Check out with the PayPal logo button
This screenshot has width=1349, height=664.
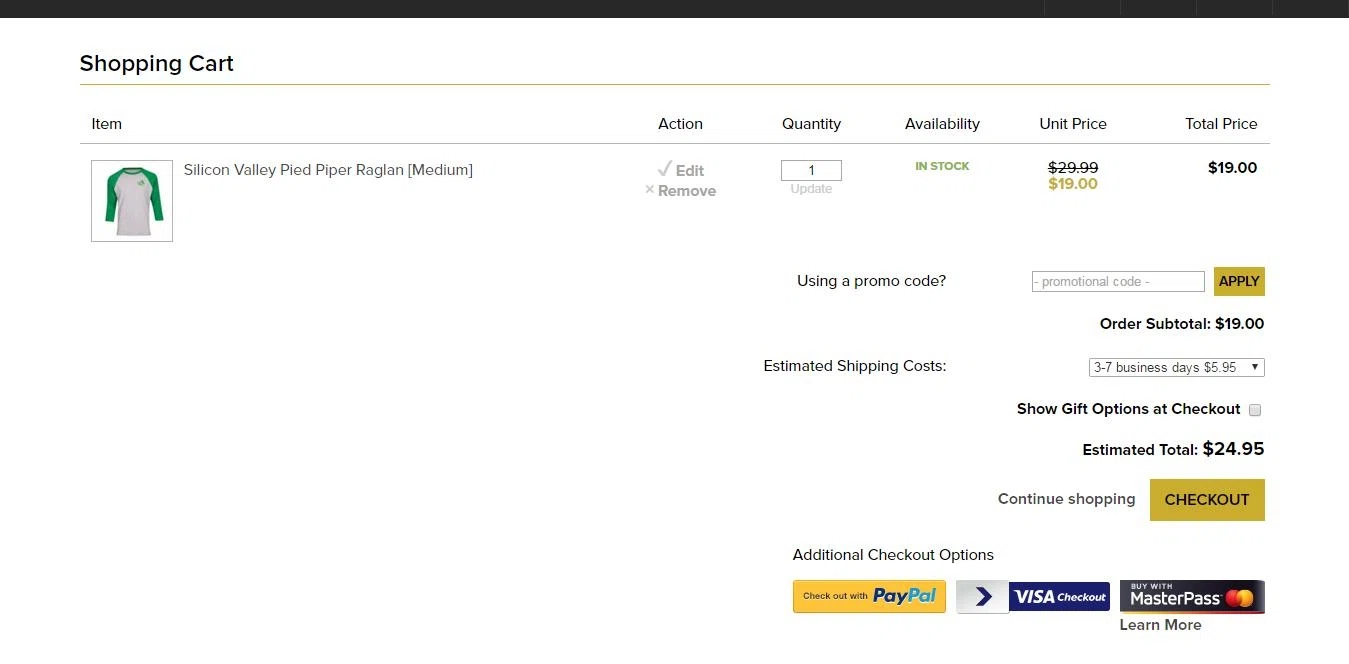click(869, 596)
